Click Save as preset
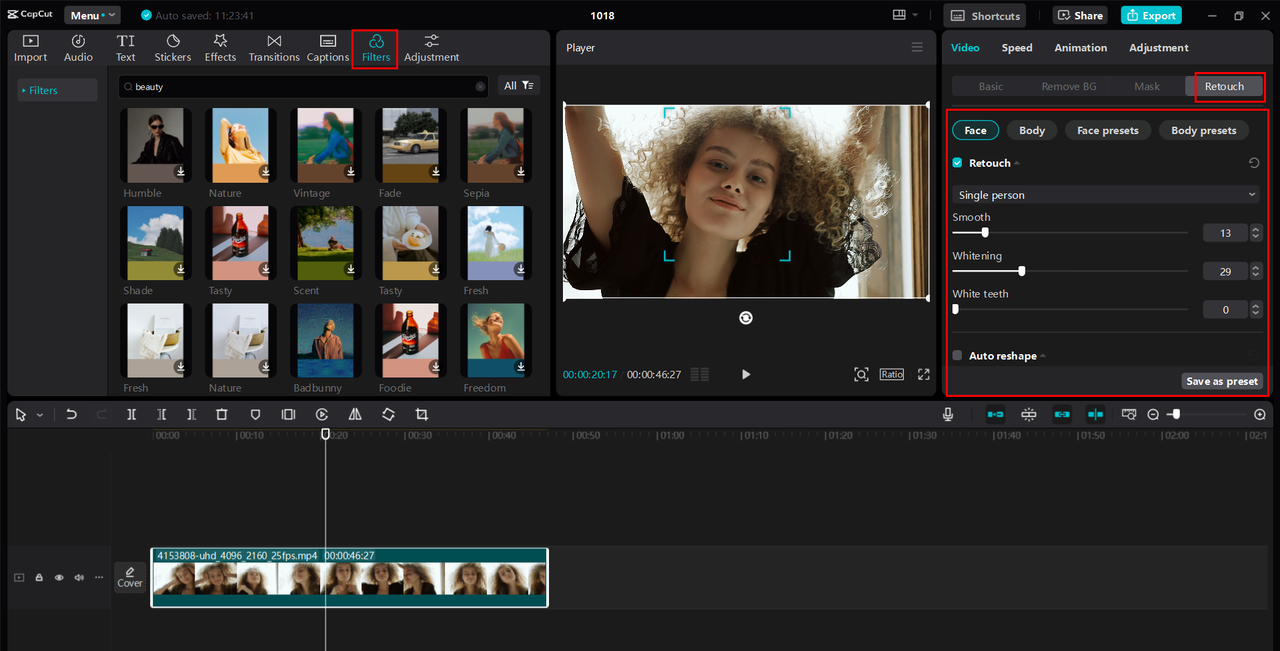Viewport: 1280px width, 651px height. 1222,381
